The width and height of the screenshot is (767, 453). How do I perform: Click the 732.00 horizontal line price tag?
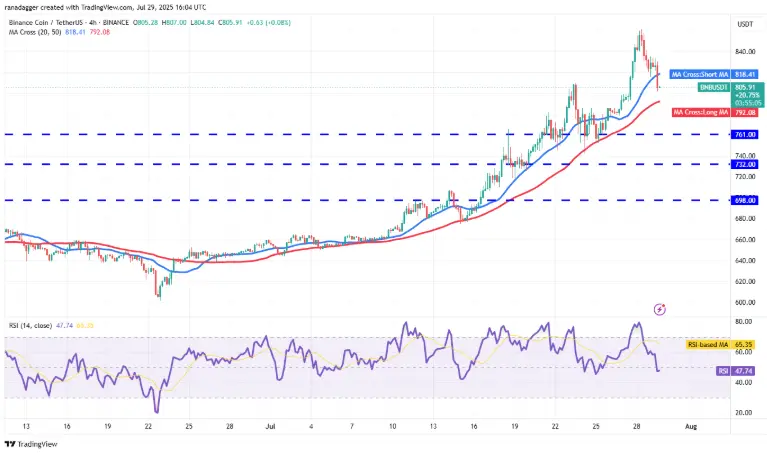pyautogui.click(x=744, y=164)
